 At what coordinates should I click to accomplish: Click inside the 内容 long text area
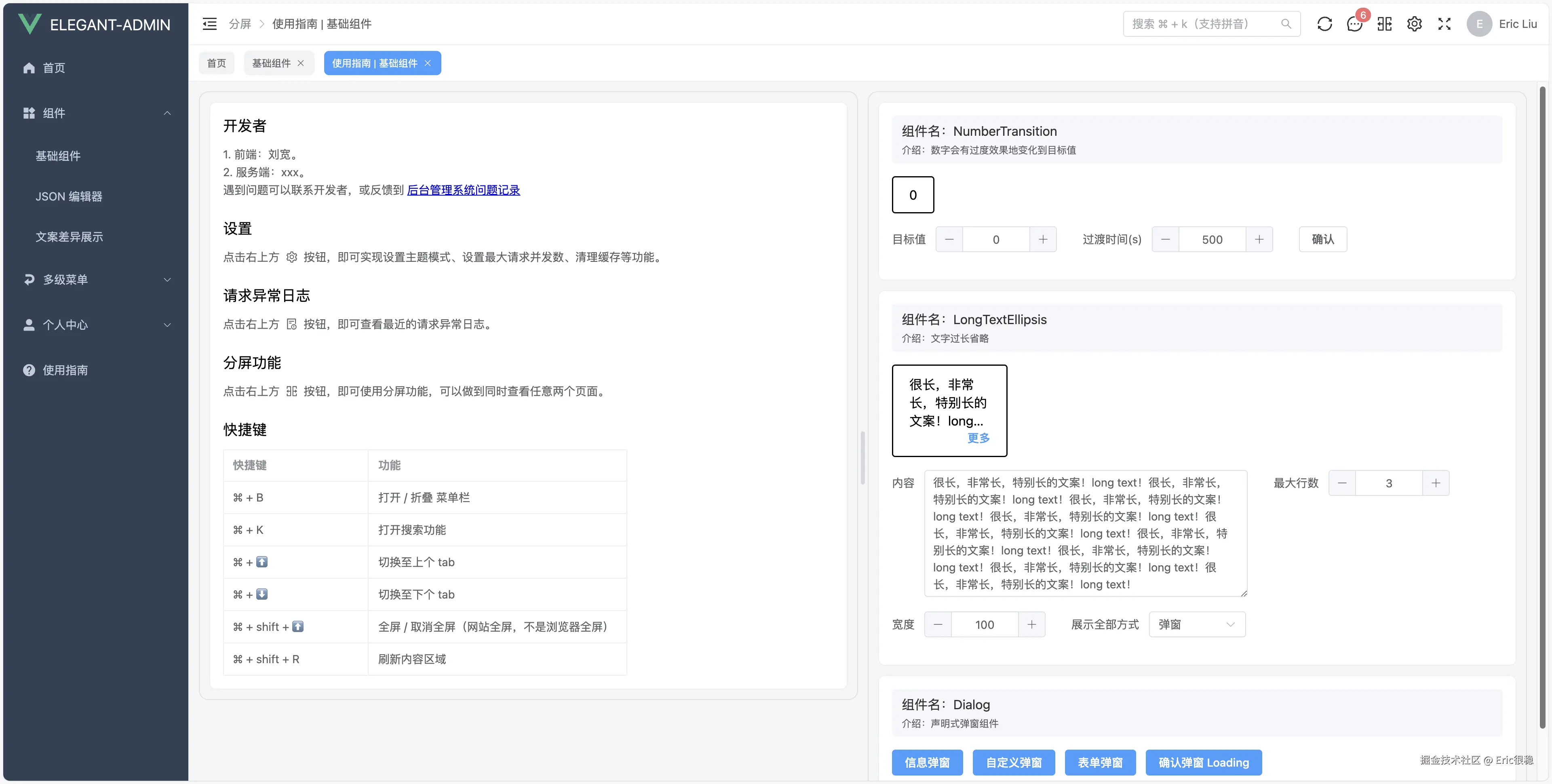1084,533
